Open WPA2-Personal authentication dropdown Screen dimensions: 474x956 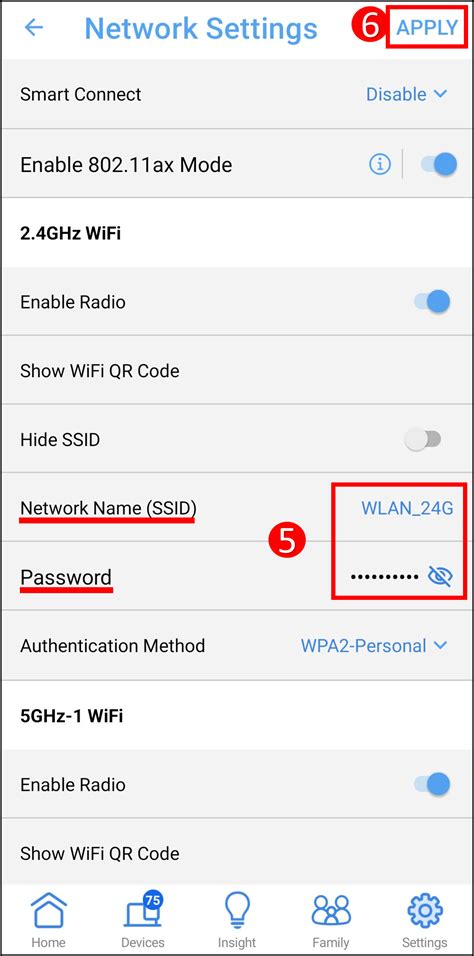(x=374, y=646)
